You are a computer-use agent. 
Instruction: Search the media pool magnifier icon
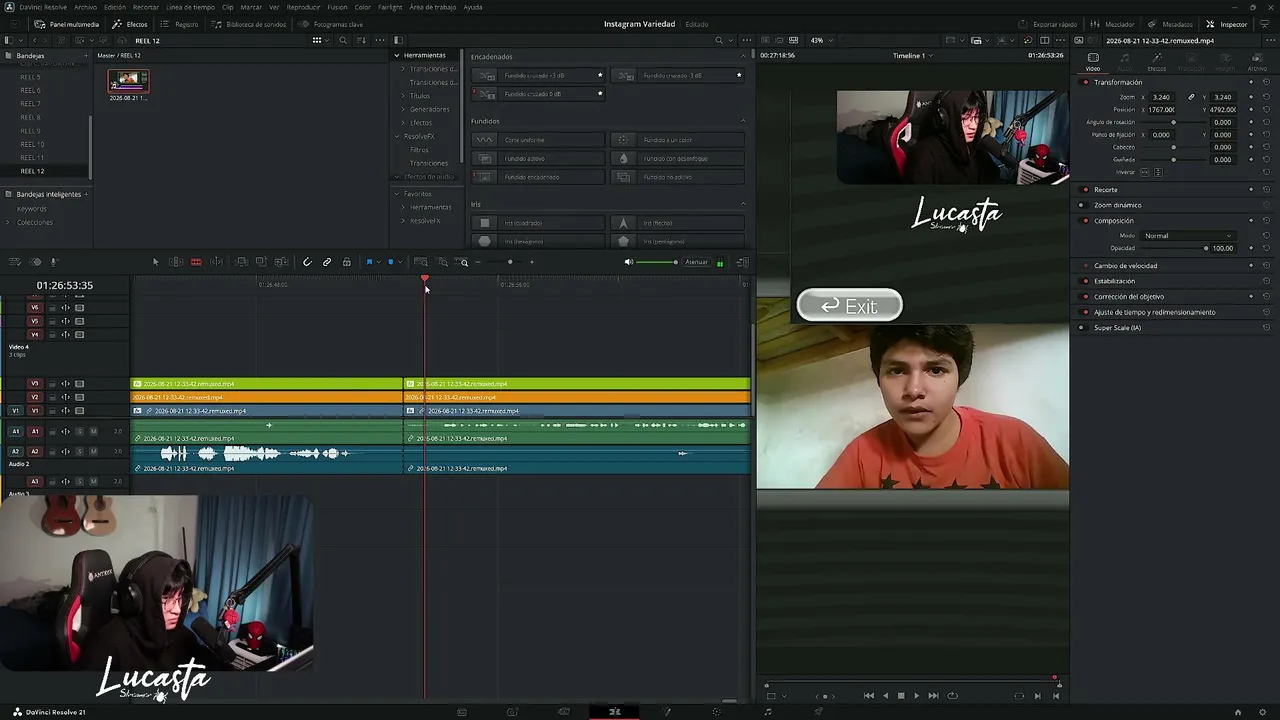tap(343, 40)
